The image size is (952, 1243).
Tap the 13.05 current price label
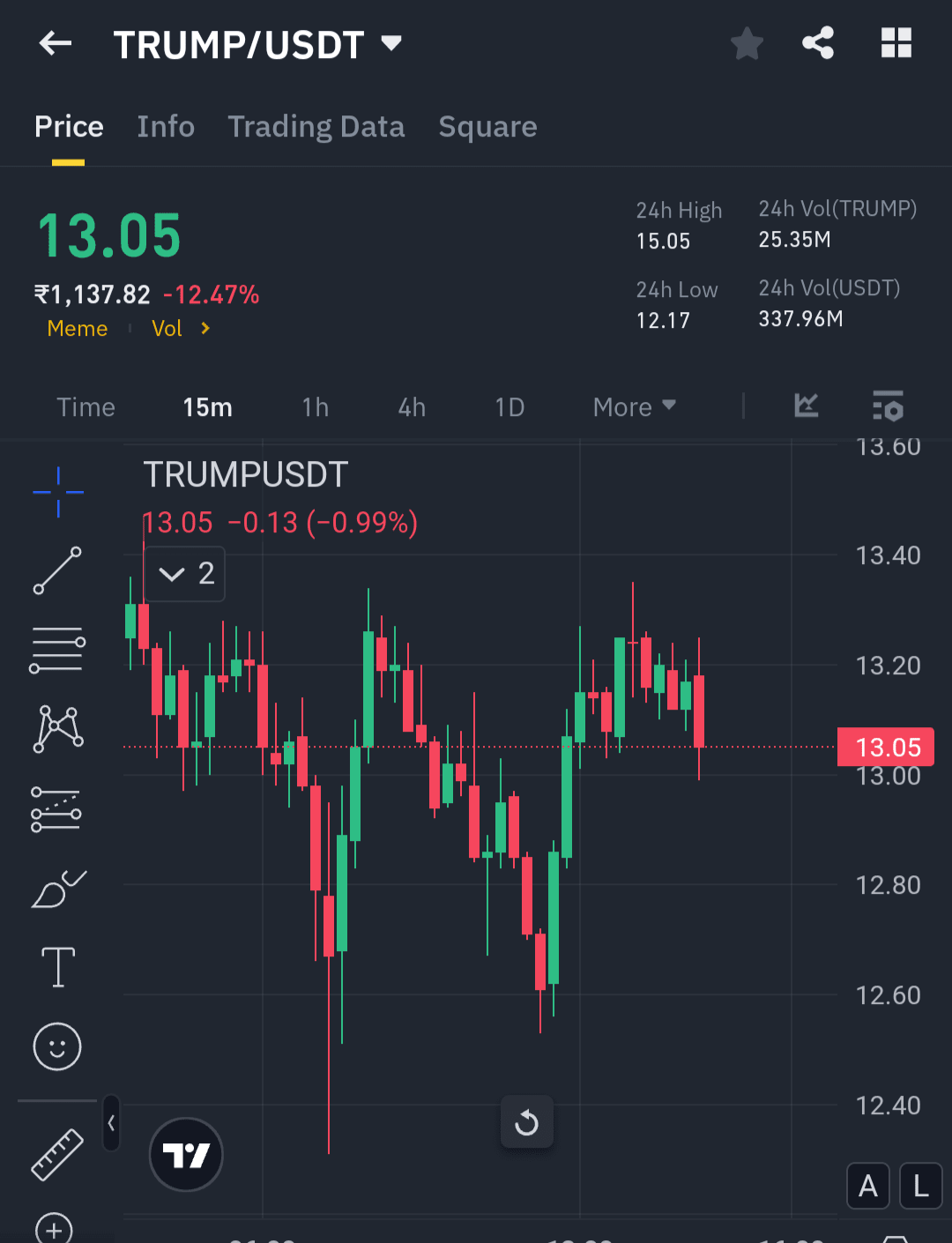click(x=885, y=748)
